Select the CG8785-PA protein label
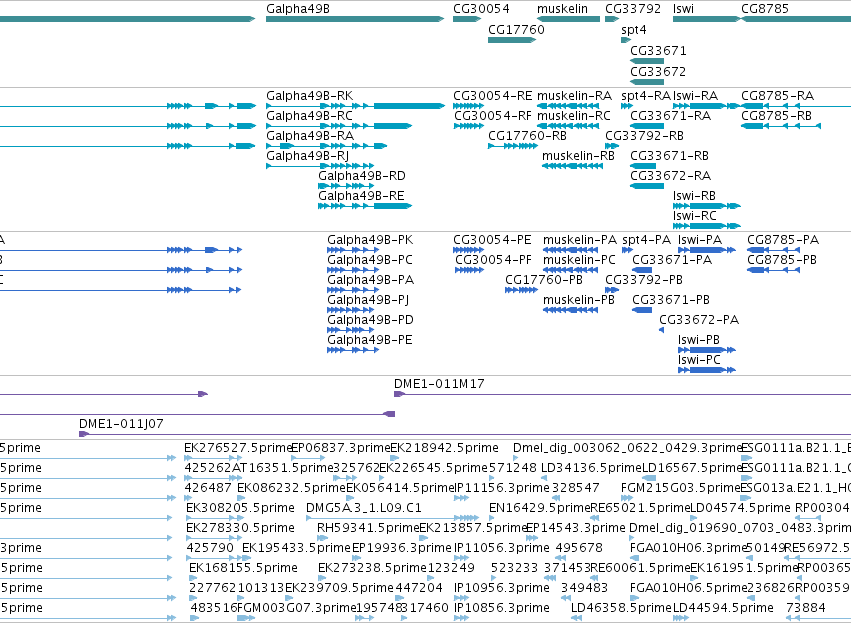 [x=783, y=240]
